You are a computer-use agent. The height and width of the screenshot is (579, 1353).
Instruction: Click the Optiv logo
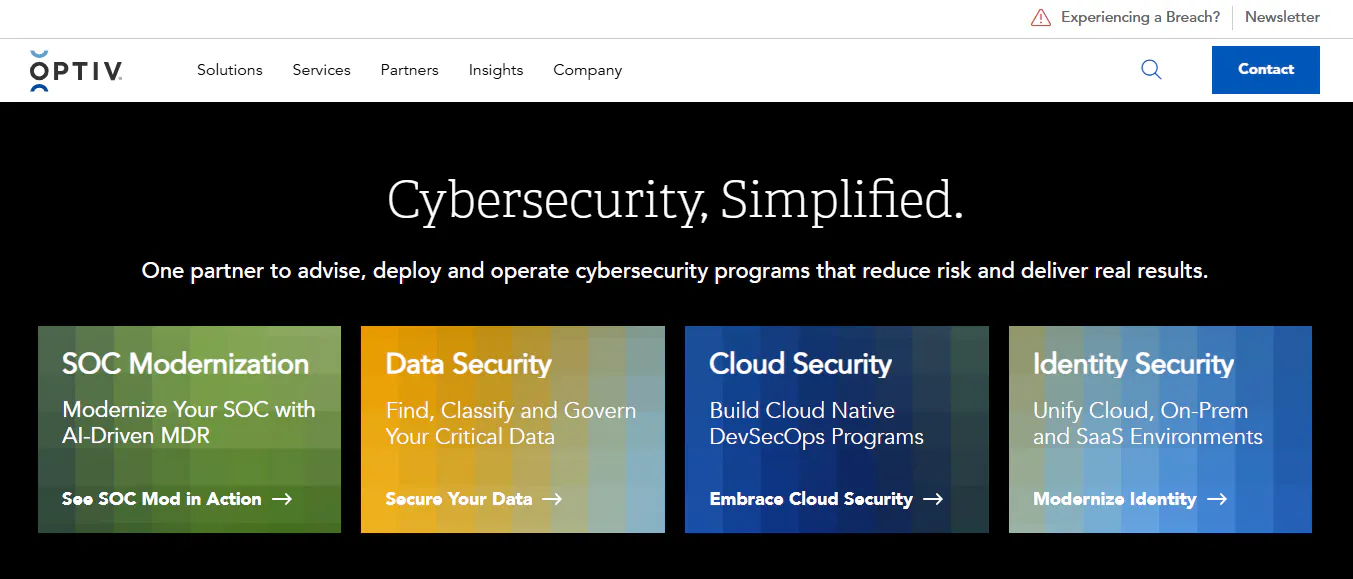pos(76,70)
